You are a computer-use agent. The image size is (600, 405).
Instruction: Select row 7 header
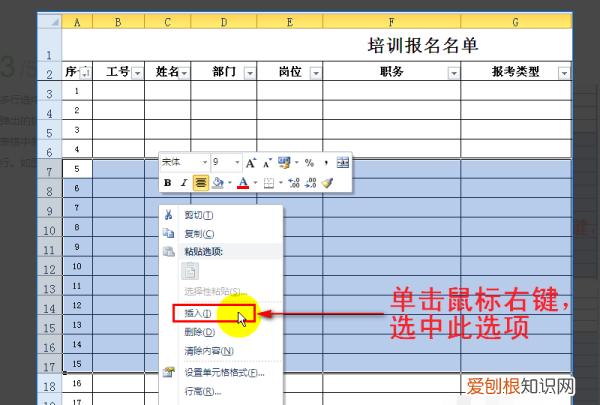(49, 169)
